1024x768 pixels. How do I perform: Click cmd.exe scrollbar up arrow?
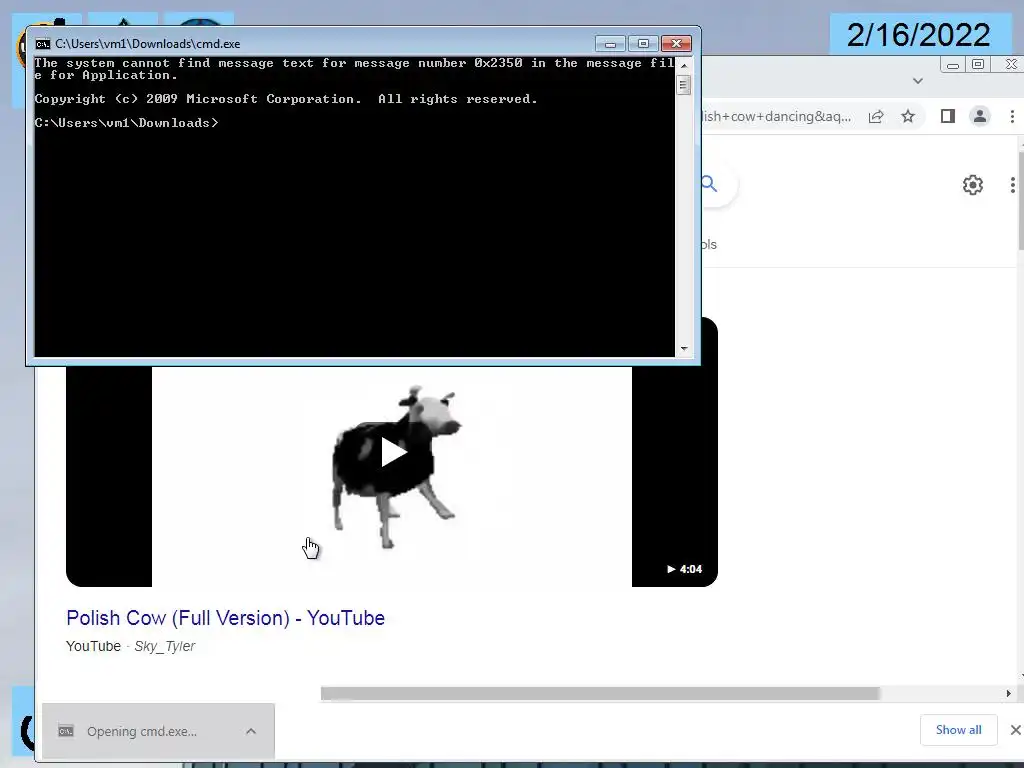(684, 65)
